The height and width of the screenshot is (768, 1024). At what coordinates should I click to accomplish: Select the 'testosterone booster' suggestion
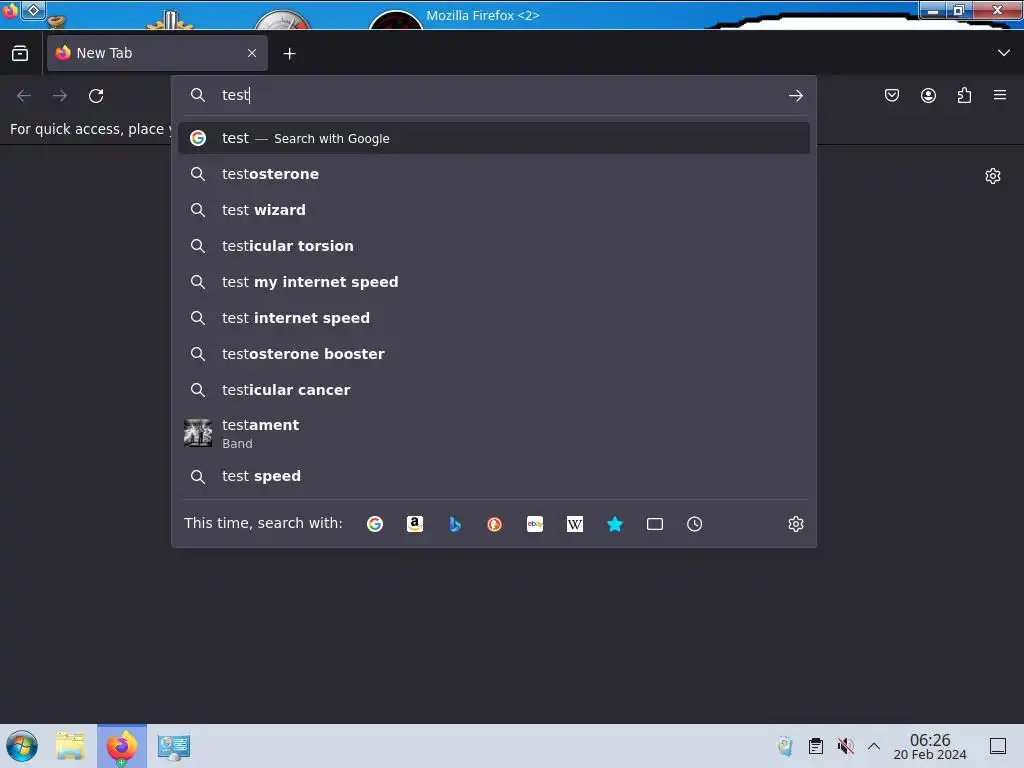coord(494,353)
